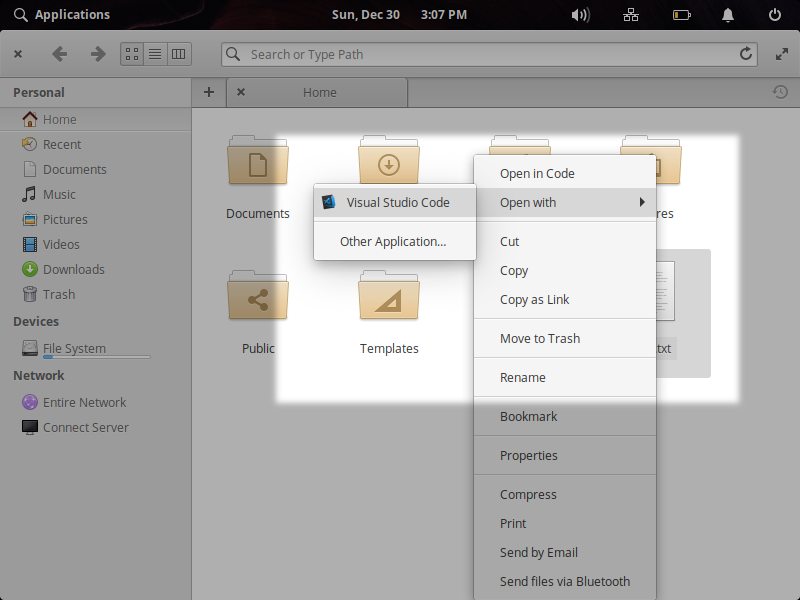Screen dimensions: 800x600
Task: Open Trash in the sidebar
Action: pos(95,294)
